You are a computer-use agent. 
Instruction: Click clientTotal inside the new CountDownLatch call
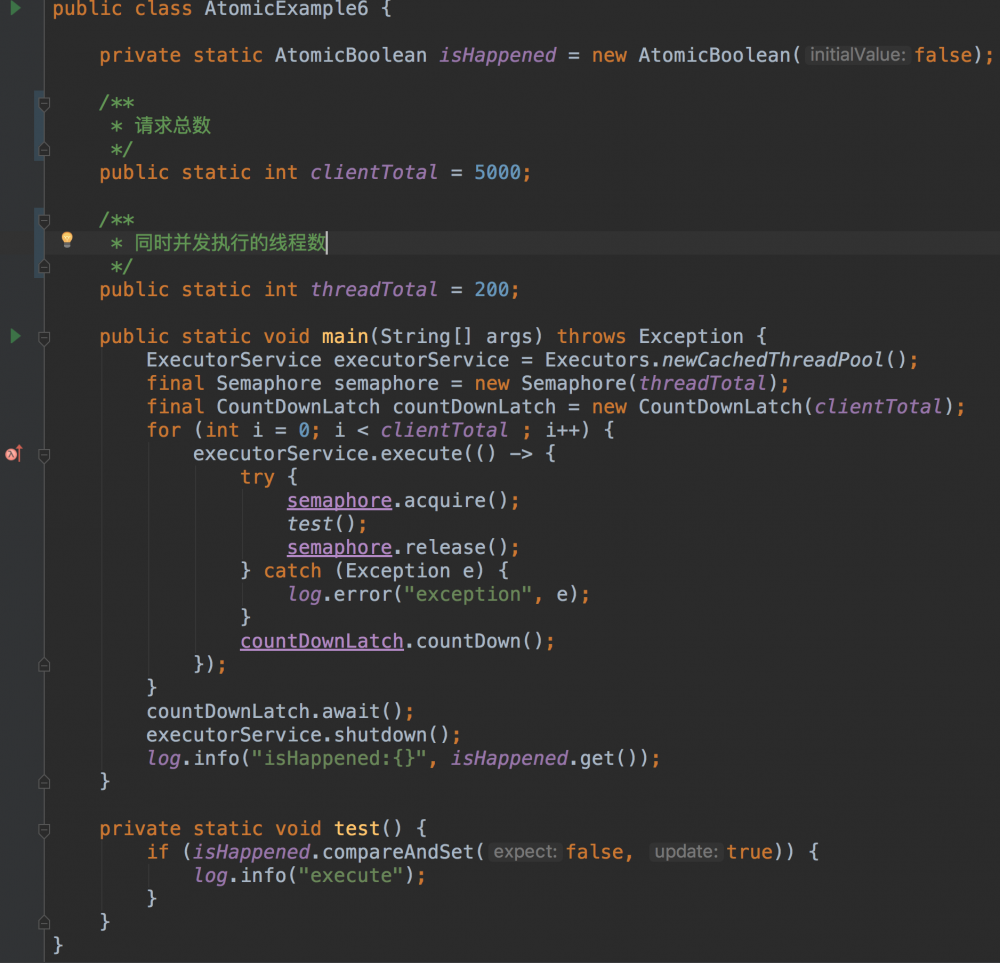[878, 407]
